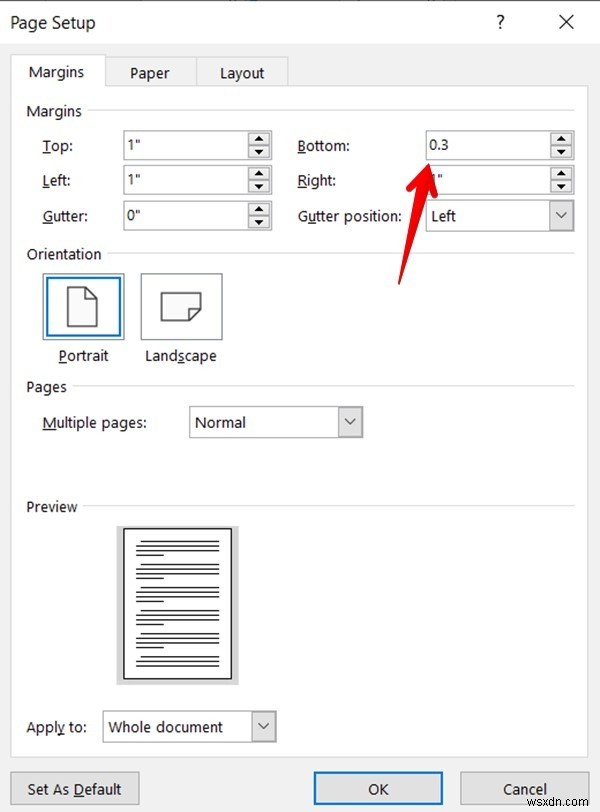Viewport: 600px width, 812px height.
Task: Decrease the Bottom margin with down arrow
Action: coord(561,152)
